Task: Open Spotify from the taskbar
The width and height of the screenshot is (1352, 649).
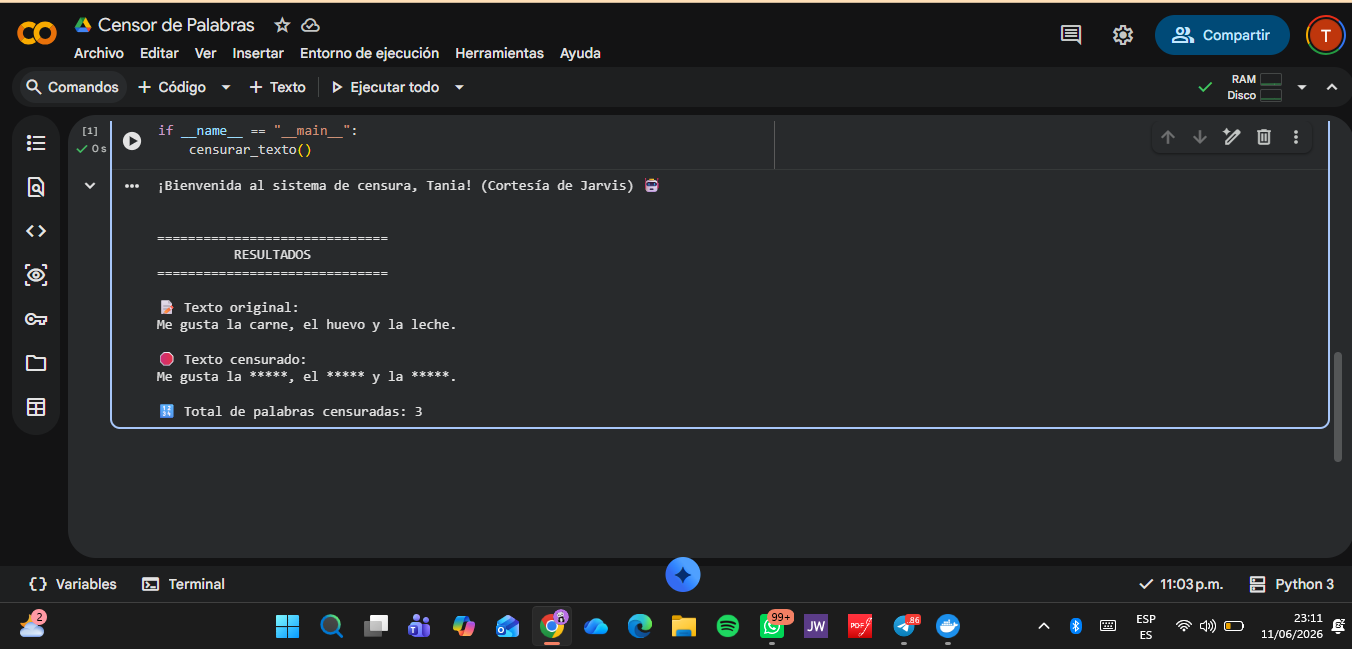Action: [728, 626]
